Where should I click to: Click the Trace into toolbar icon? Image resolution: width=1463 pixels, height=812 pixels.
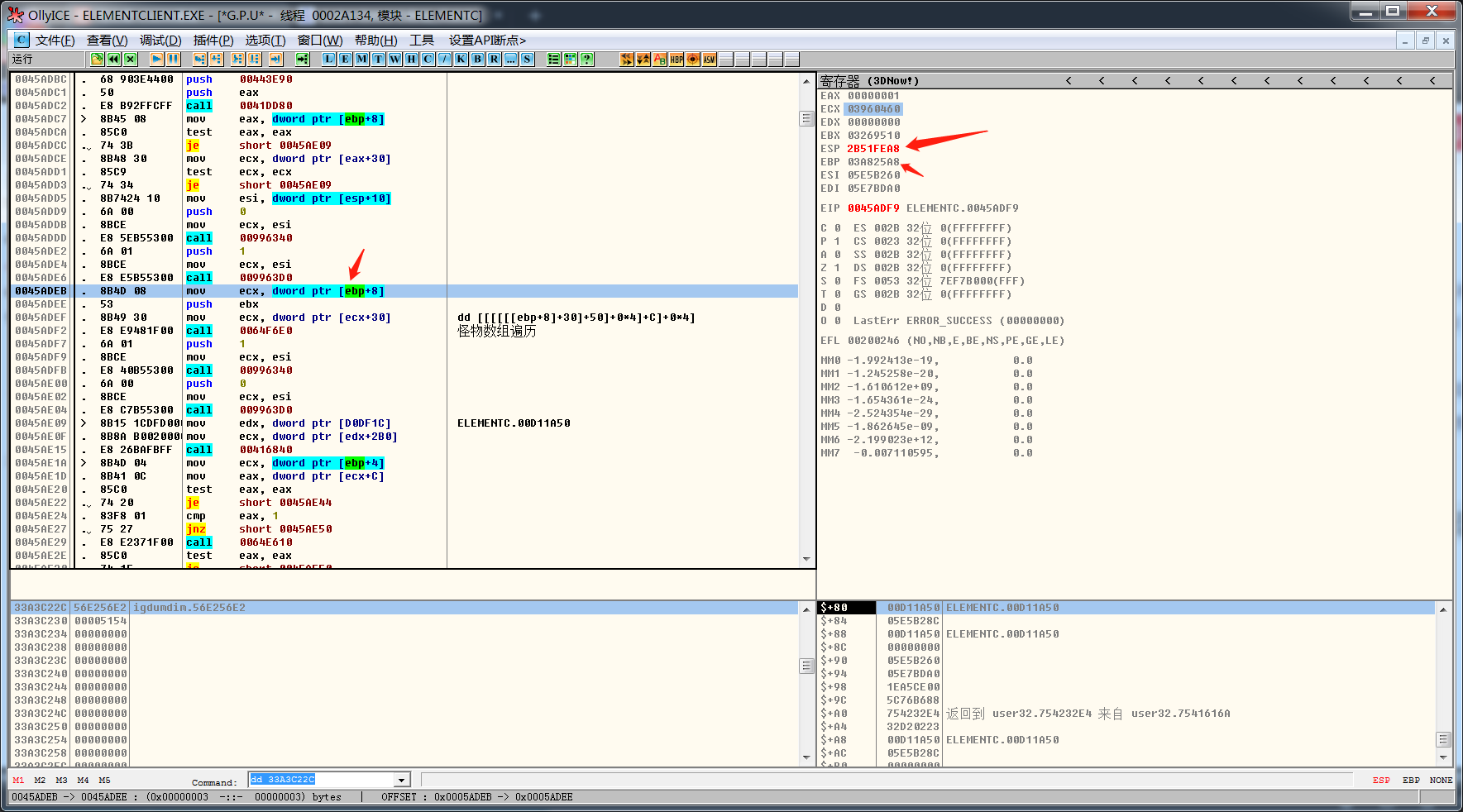pos(238,59)
